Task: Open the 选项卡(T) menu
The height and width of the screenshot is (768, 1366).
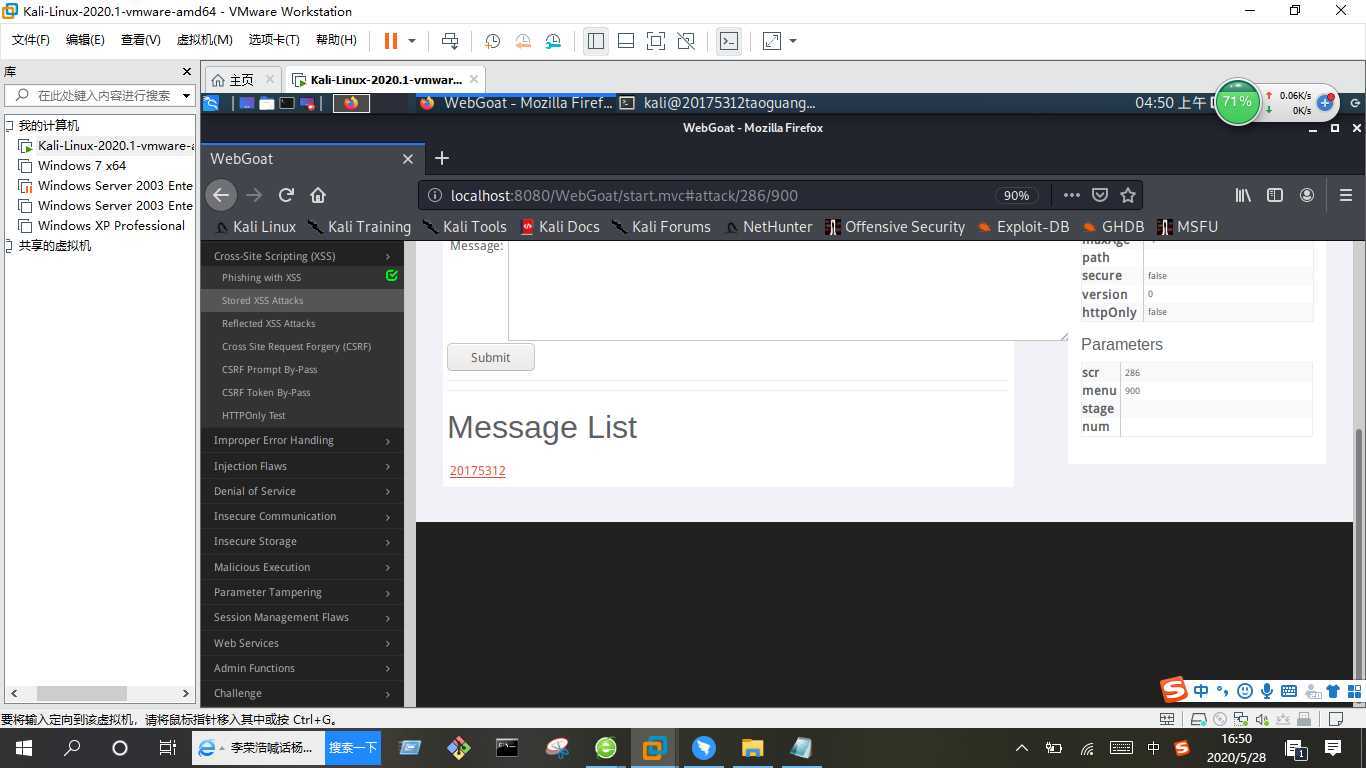Action: pyautogui.click(x=274, y=40)
